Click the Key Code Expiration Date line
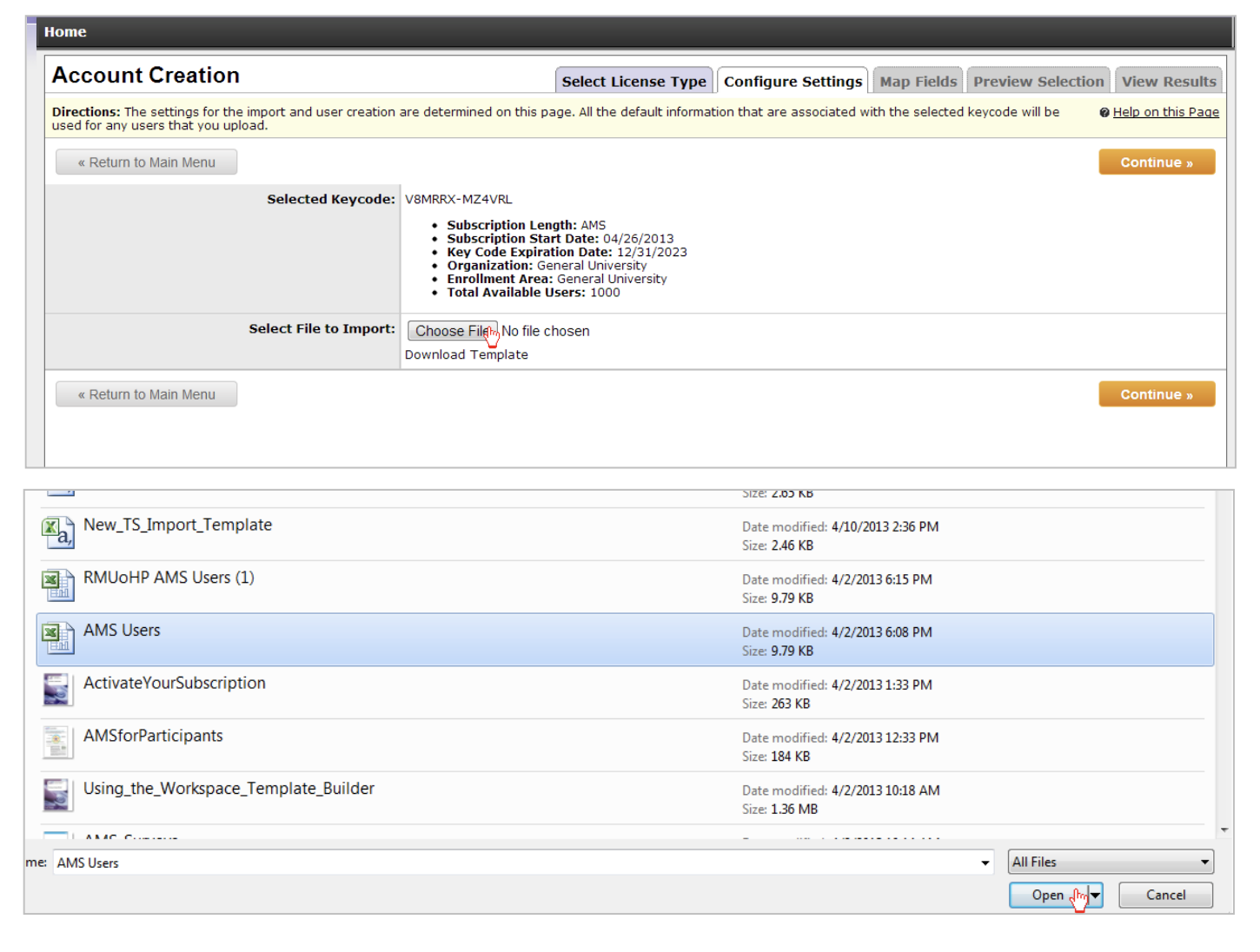The height and width of the screenshot is (952, 1260). [x=567, y=252]
